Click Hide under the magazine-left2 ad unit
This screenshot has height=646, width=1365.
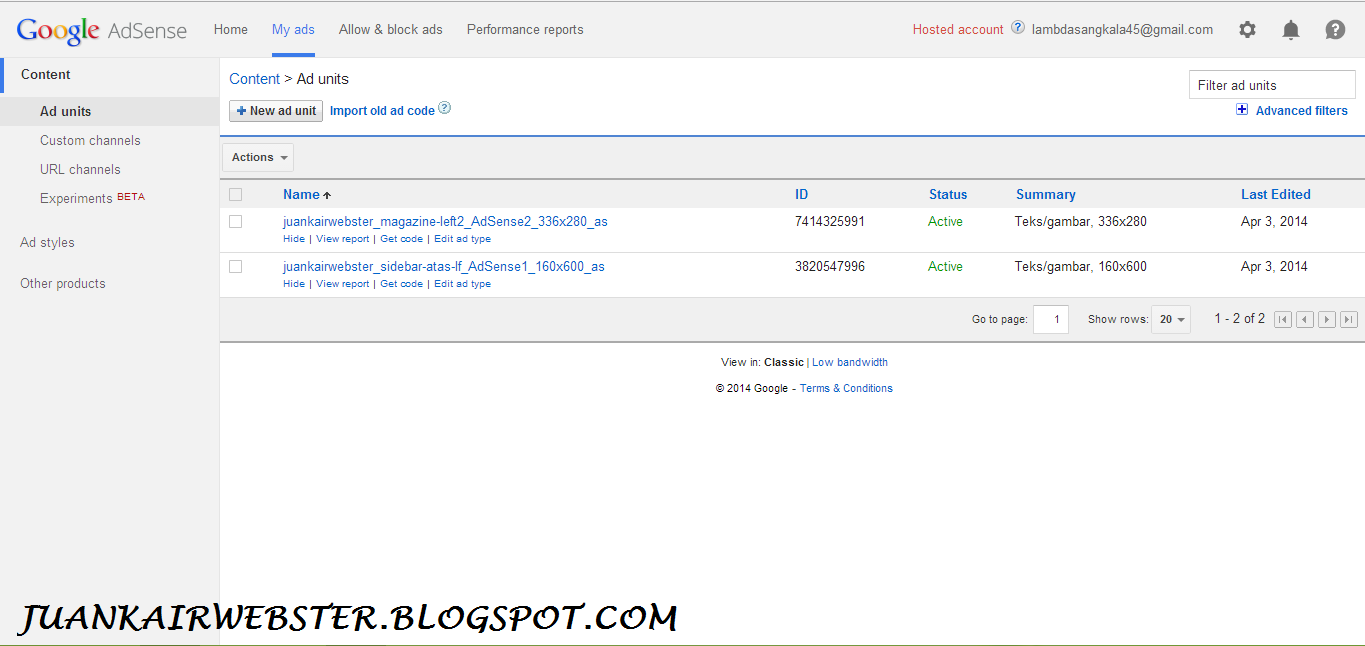(294, 239)
